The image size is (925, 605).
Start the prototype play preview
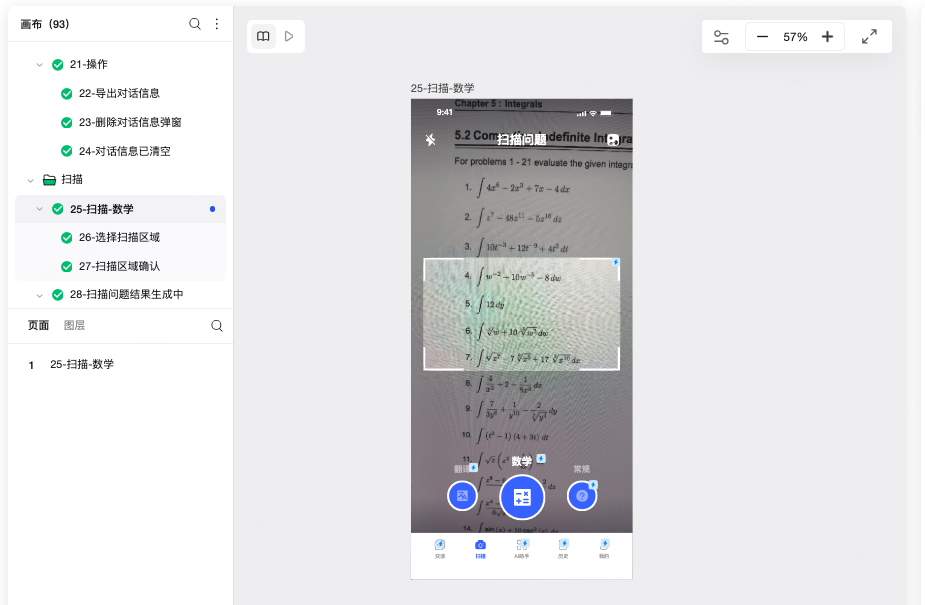(x=289, y=37)
